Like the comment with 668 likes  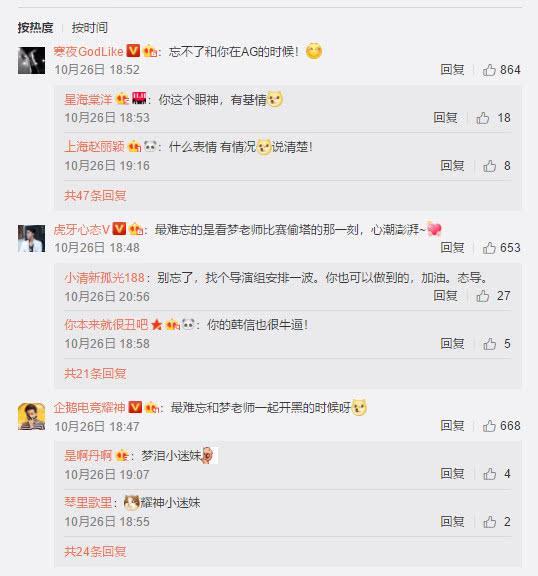(x=489, y=426)
